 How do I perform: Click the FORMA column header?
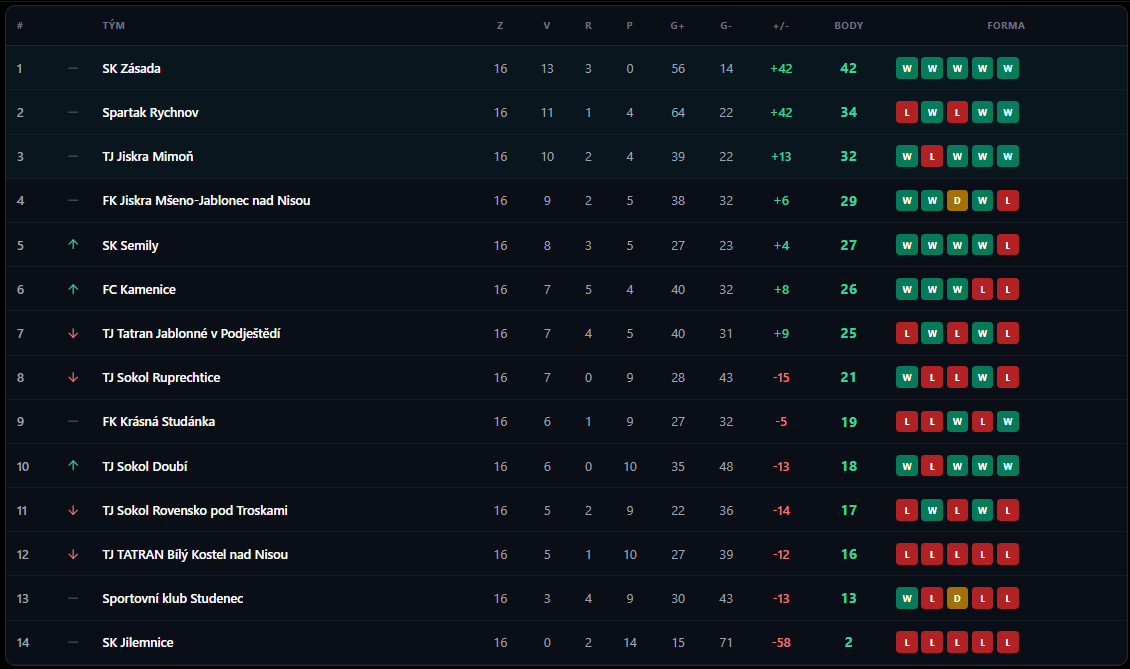1005,26
